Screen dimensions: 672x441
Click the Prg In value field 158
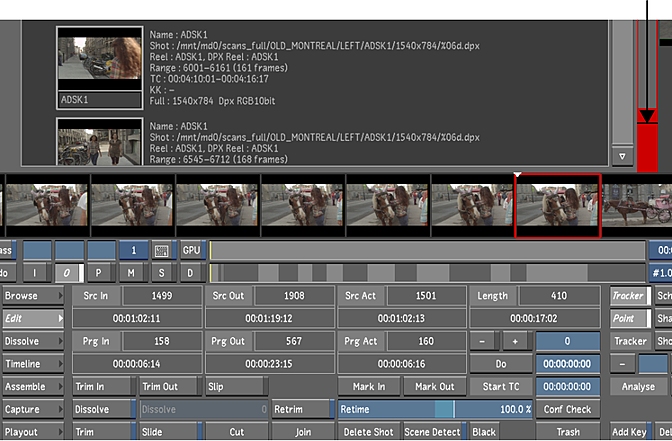[x=162, y=341]
